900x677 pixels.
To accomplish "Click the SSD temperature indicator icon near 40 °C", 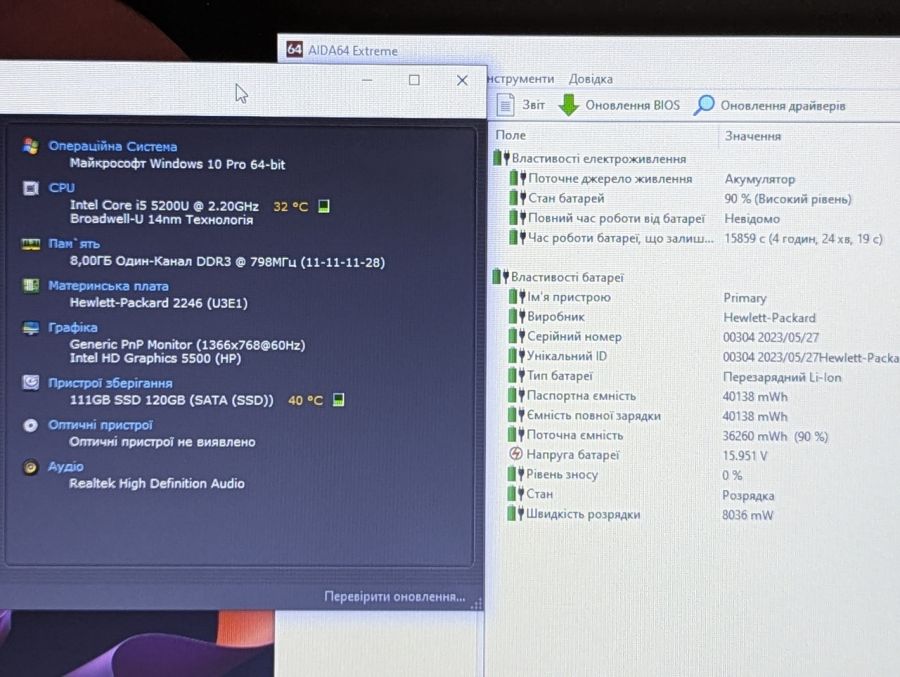I will (x=339, y=400).
